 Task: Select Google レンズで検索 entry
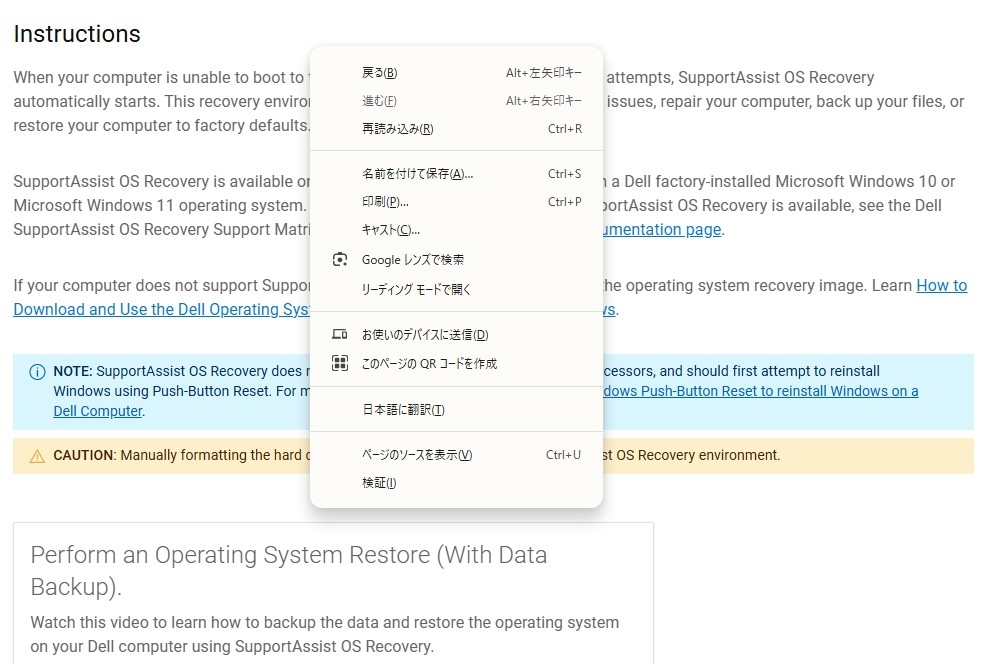click(x=456, y=260)
